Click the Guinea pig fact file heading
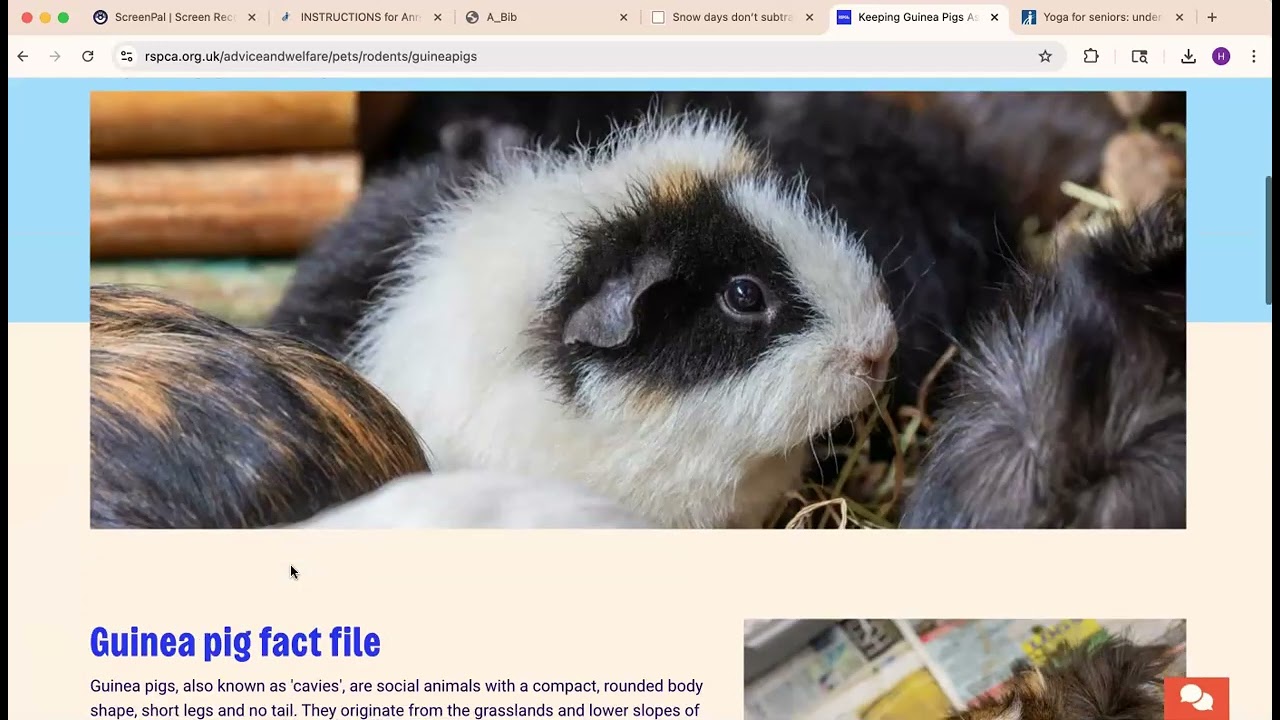The height and width of the screenshot is (720, 1280). point(235,642)
